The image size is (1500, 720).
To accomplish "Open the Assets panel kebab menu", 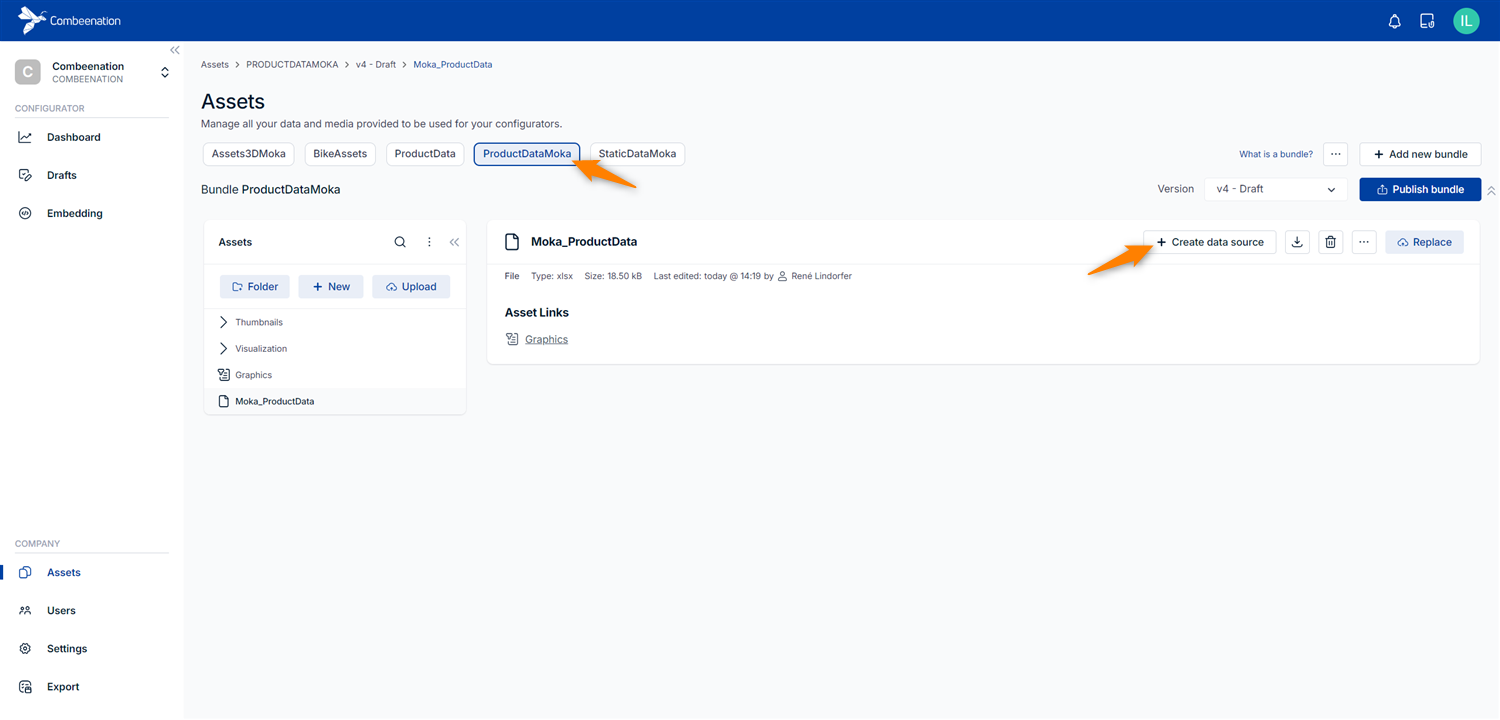I will pyautogui.click(x=429, y=242).
